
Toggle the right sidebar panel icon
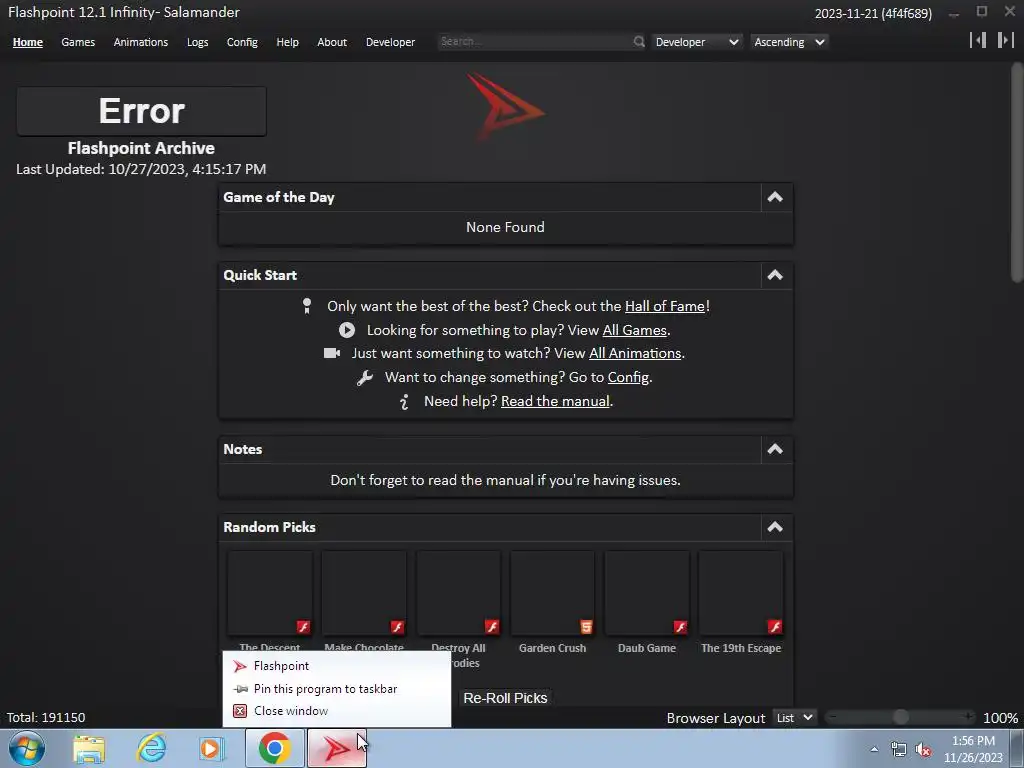pos(1005,40)
